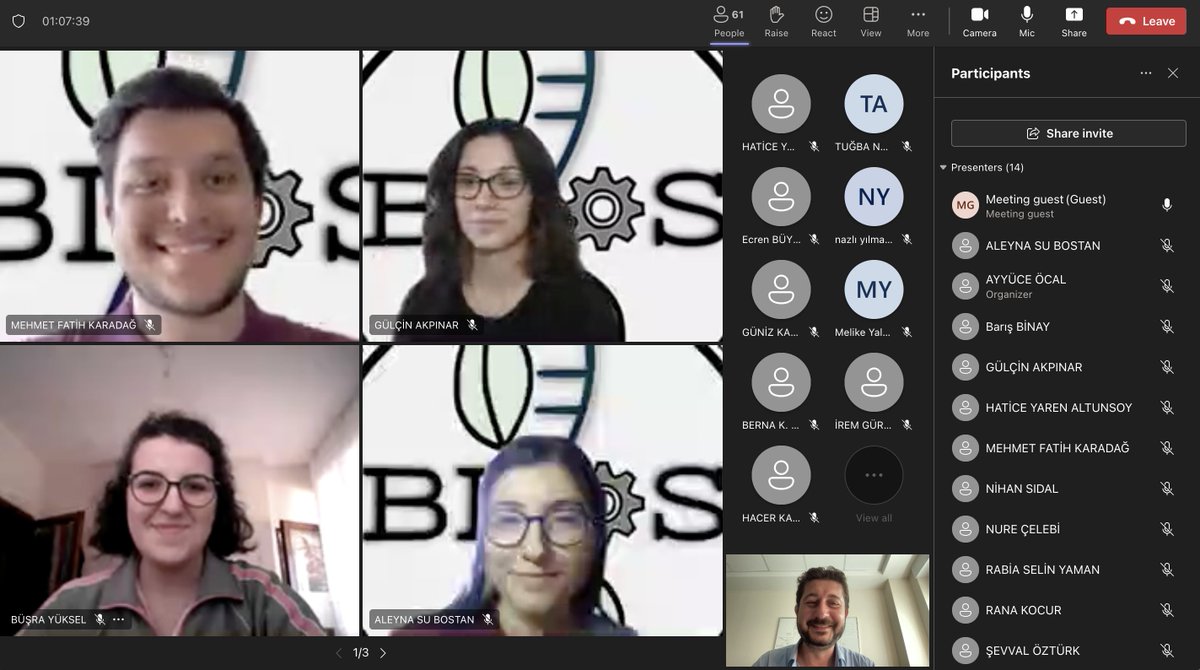Screen dimensions: 1200x670
Task: Click MG avatar of Meeting guest
Action: tap(965, 205)
